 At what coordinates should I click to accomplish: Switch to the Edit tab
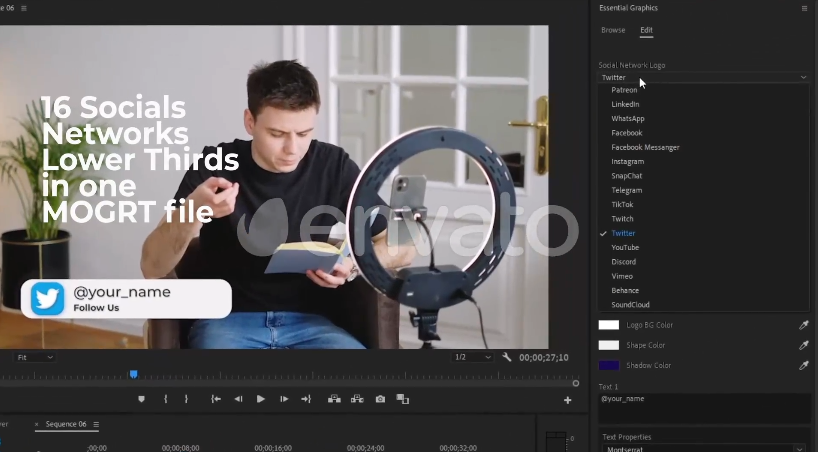pyautogui.click(x=646, y=30)
